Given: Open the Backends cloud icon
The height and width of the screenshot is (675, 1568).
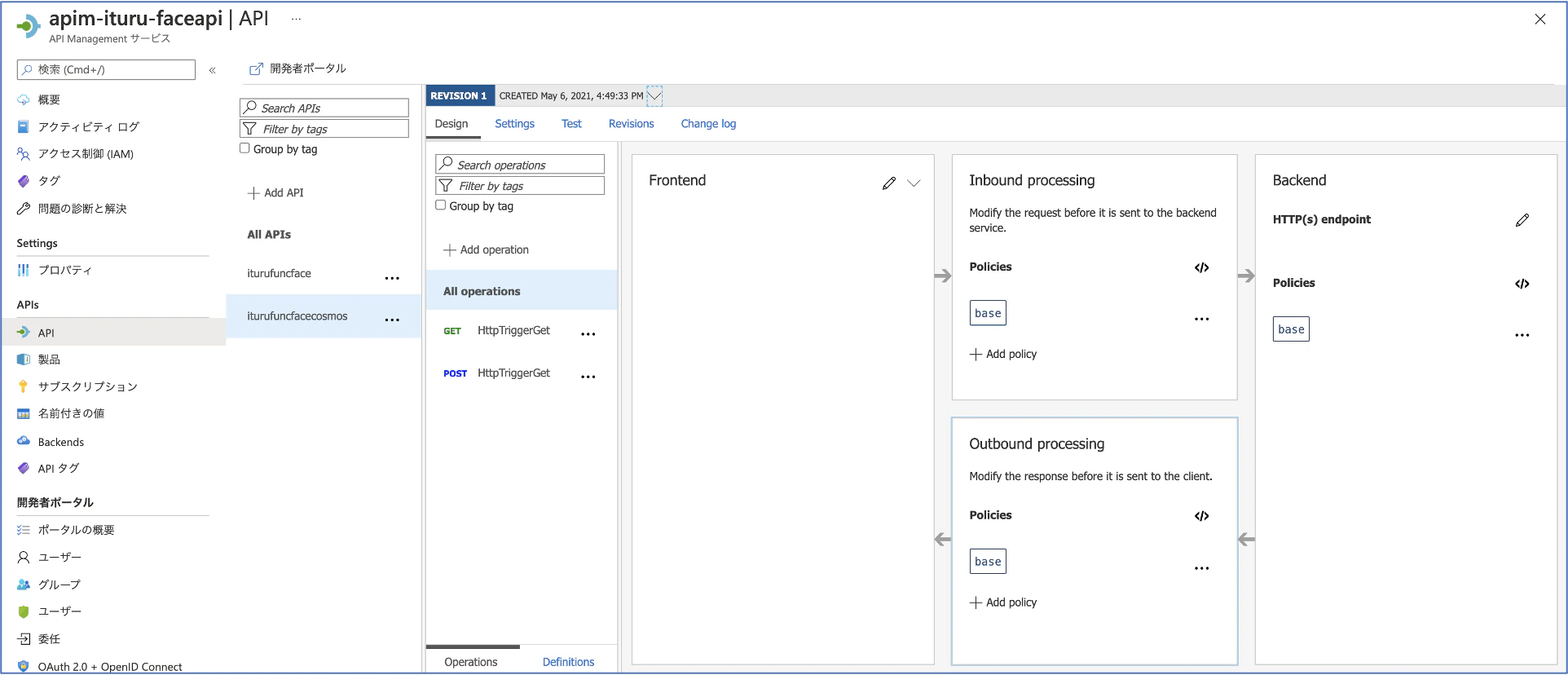Looking at the screenshot, I should 24,442.
